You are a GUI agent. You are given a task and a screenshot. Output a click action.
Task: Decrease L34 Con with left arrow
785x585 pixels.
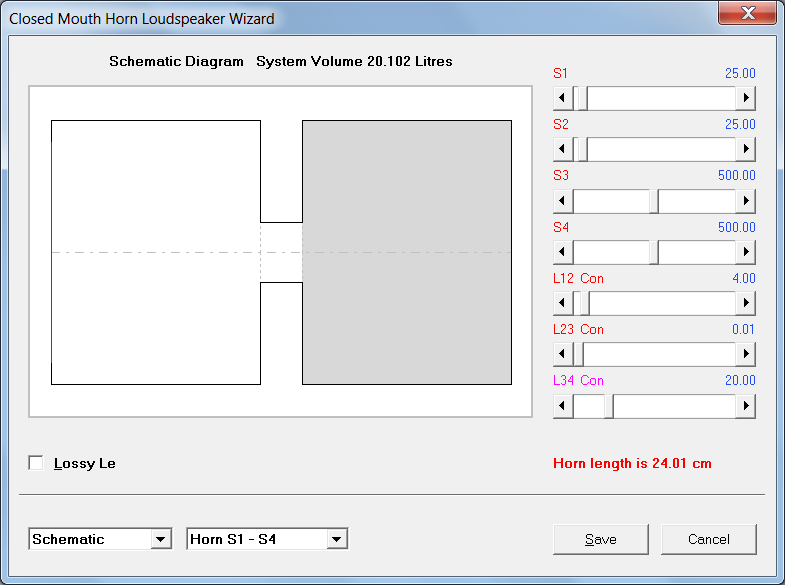(563, 406)
